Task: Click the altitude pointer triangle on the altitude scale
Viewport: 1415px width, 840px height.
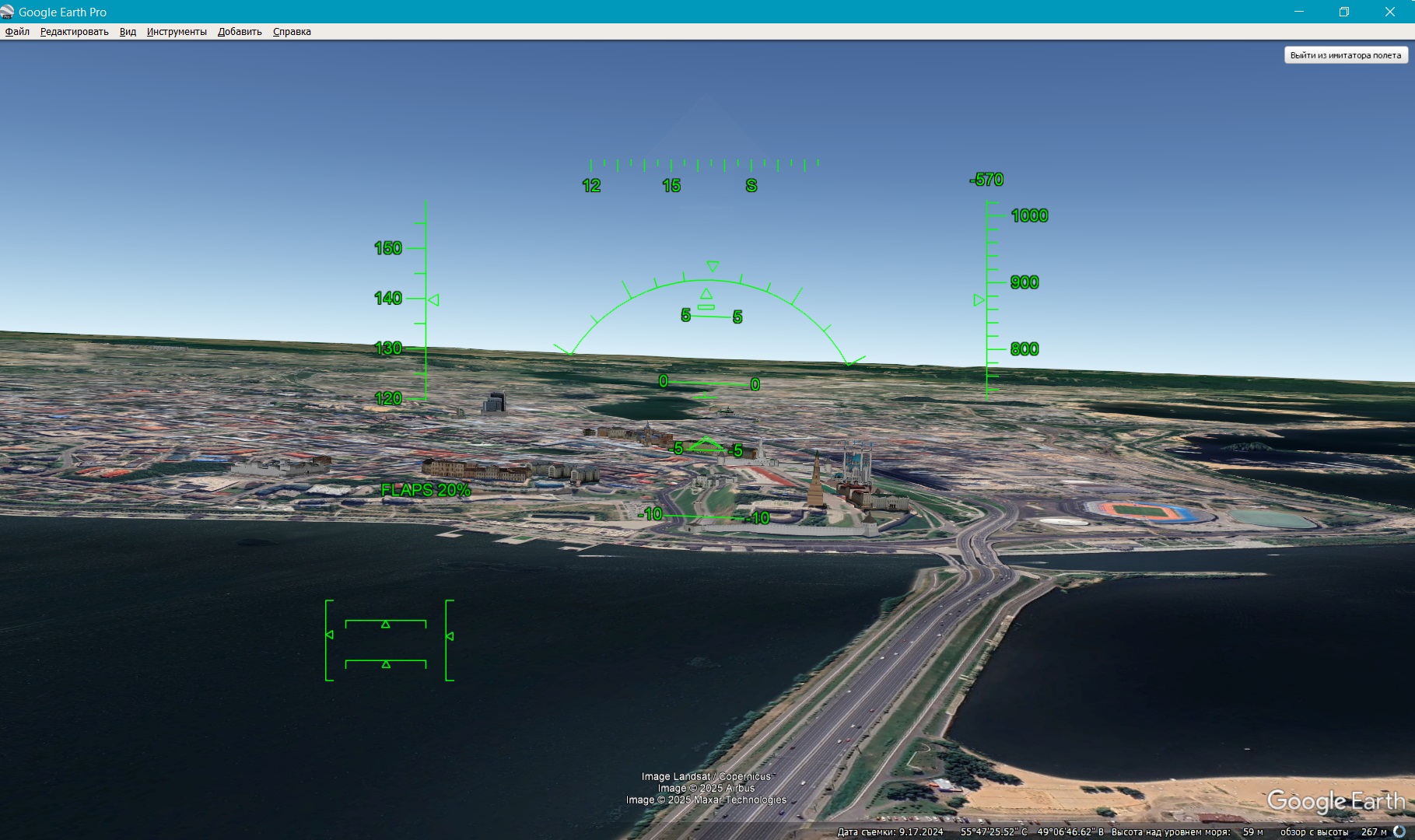Action: (x=979, y=300)
